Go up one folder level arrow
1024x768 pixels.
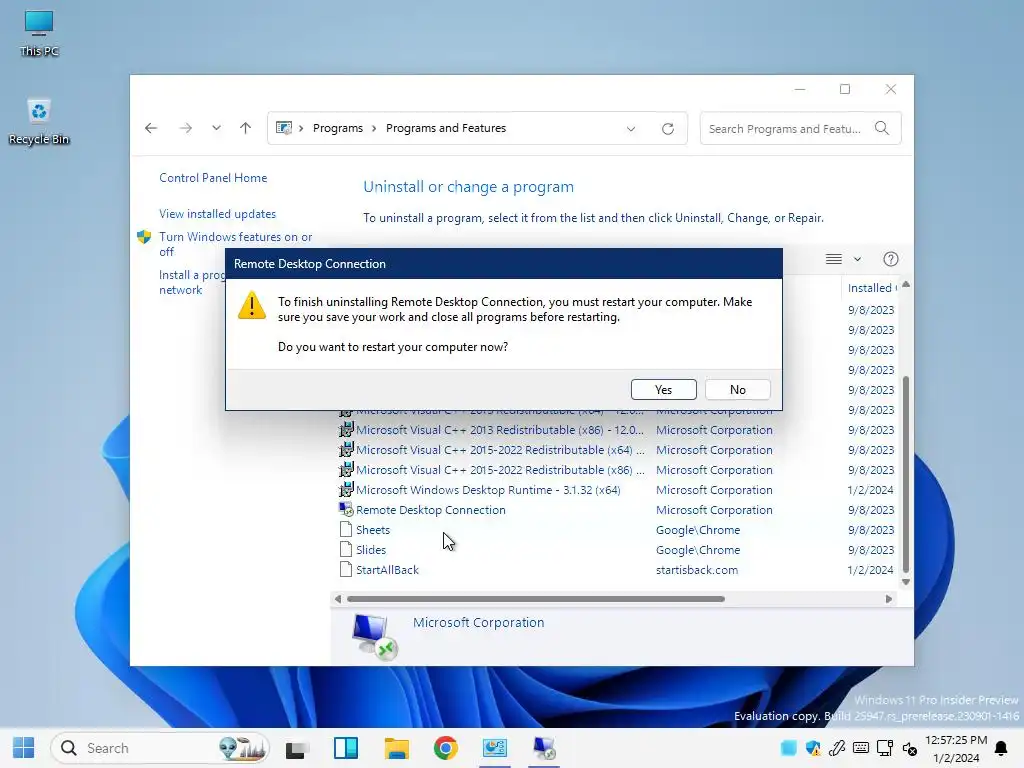[246, 128]
